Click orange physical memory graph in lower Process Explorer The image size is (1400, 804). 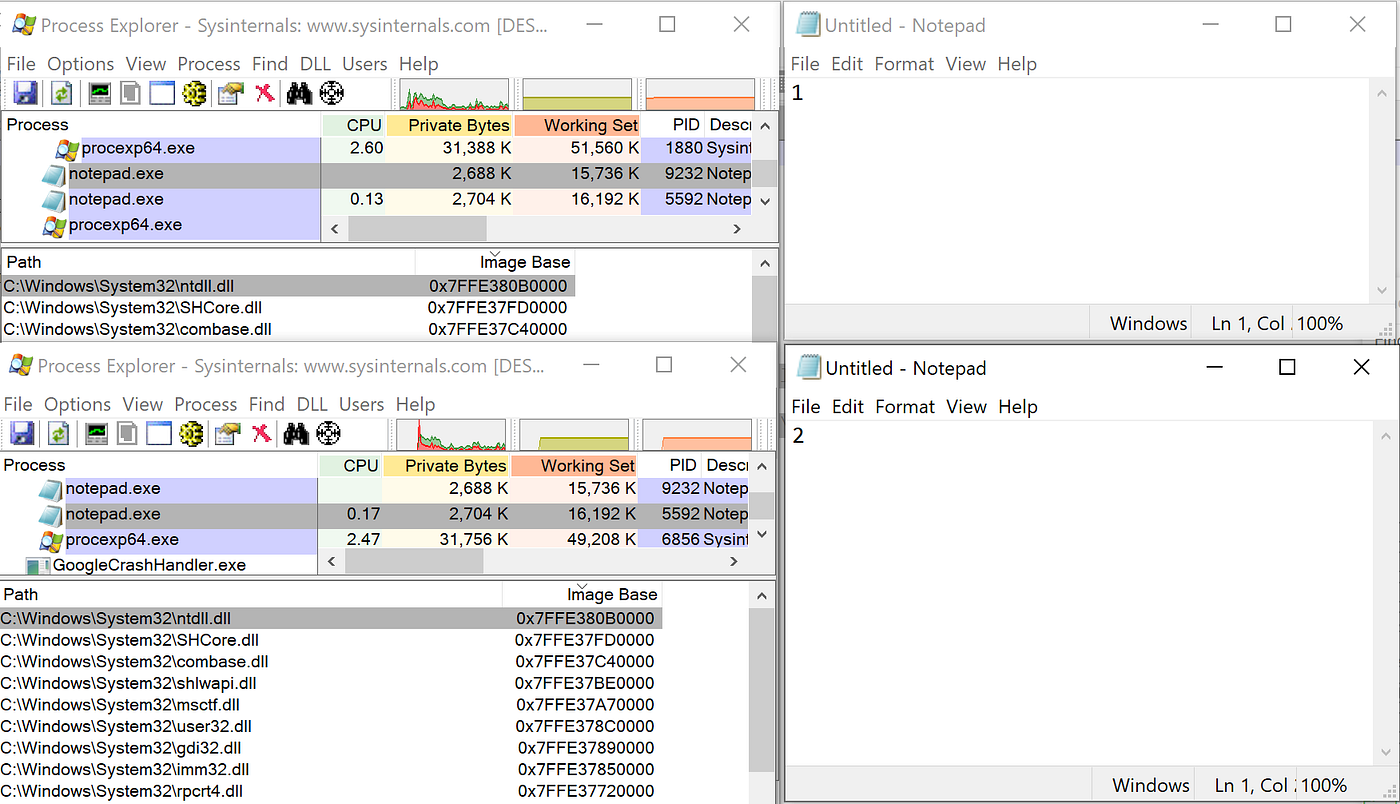click(x=697, y=433)
